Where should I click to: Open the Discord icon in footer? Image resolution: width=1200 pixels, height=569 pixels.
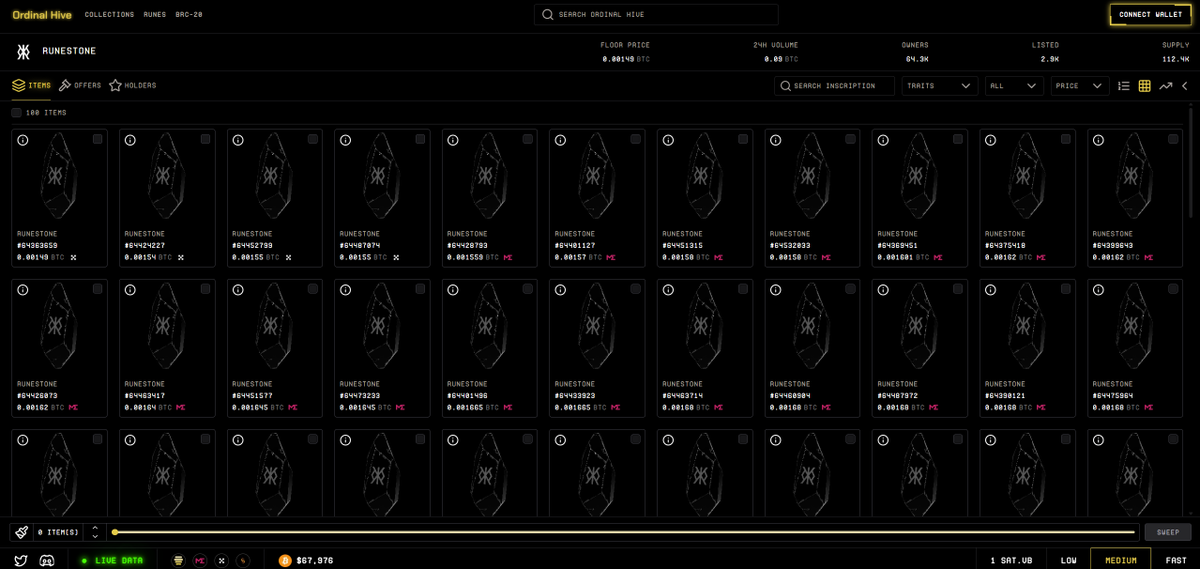[x=46, y=560]
